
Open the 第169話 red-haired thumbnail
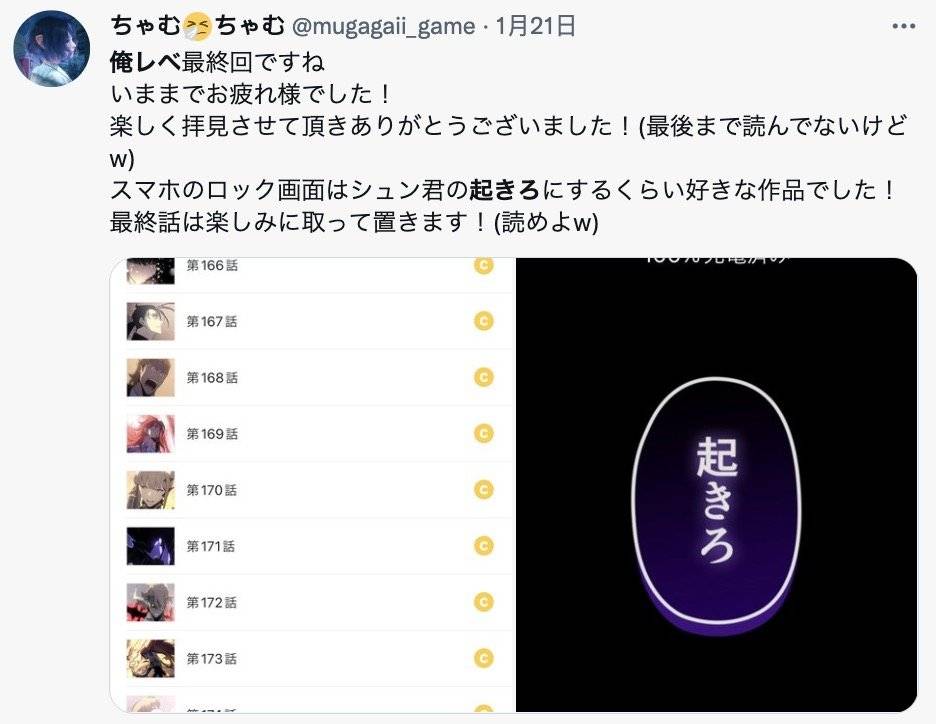(x=150, y=433)
